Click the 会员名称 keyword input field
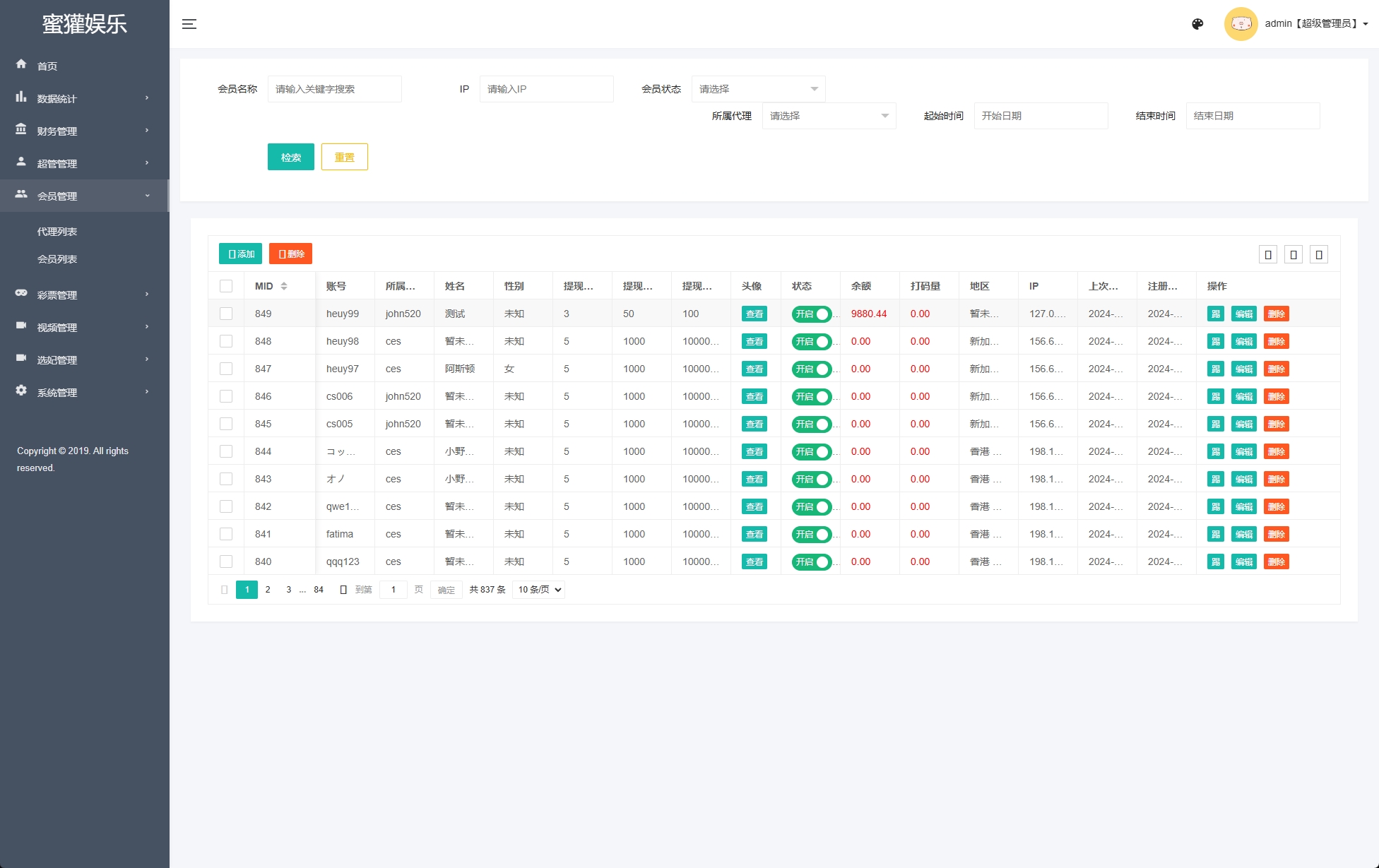Image resolution: width=1379 pixels, height=868 pixels. [334, 89]
